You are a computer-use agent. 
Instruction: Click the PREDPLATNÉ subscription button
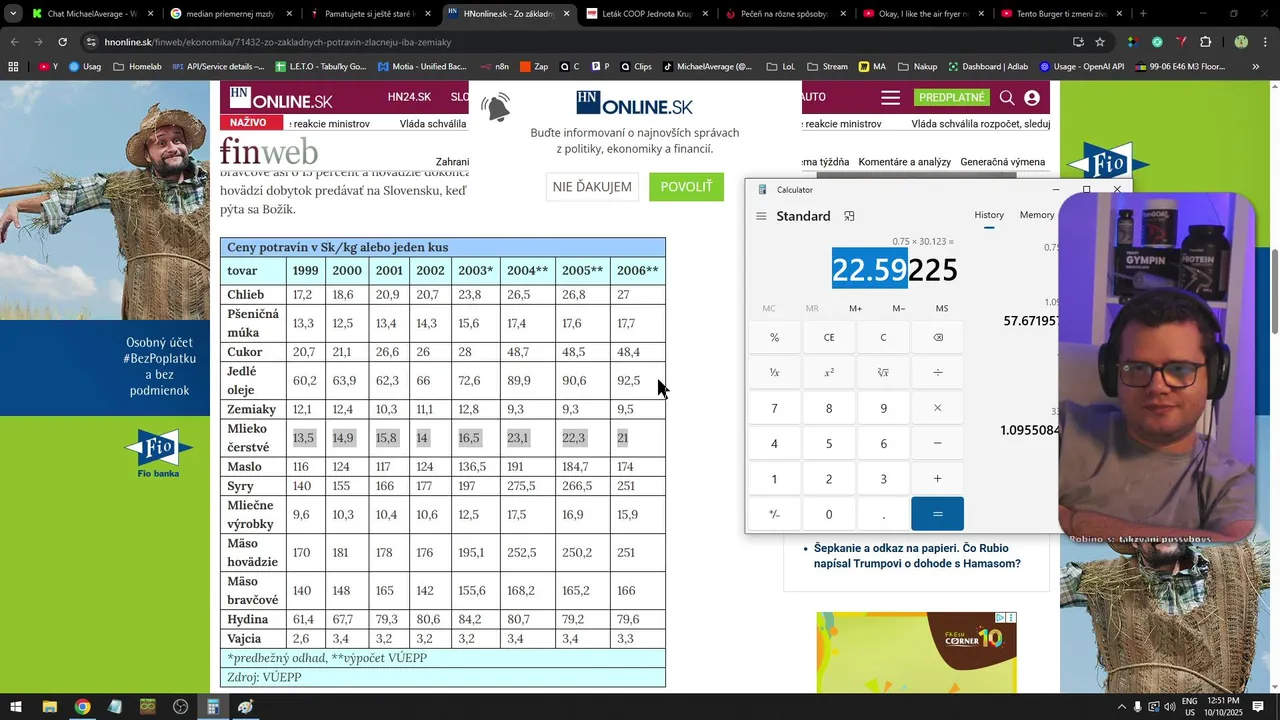coord(952,97)
